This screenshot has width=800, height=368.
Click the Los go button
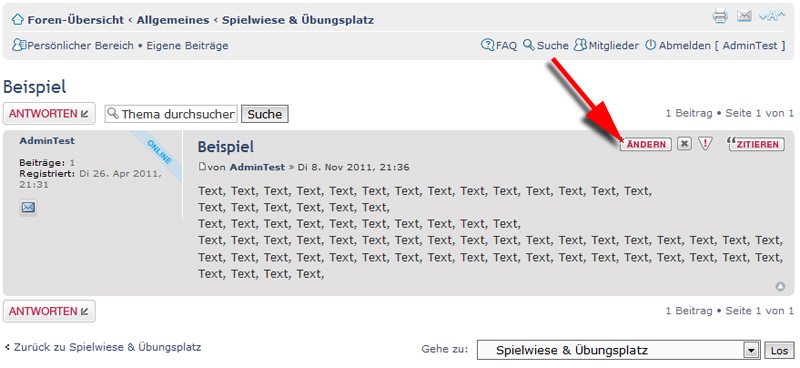coord(780,351)
